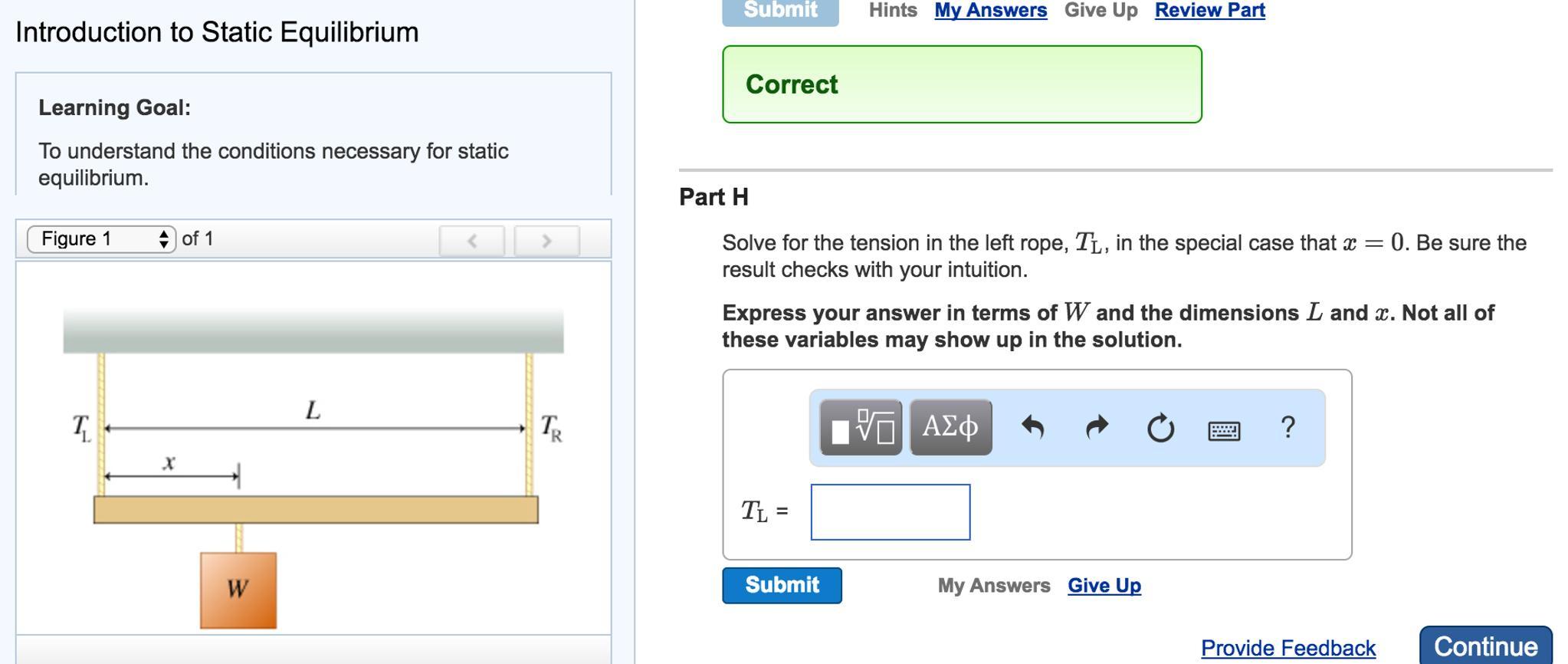This screenshot has width=1568, height=664.
Task: Open the math templates button
Action: pyautogui.click(x=861, y=427)
